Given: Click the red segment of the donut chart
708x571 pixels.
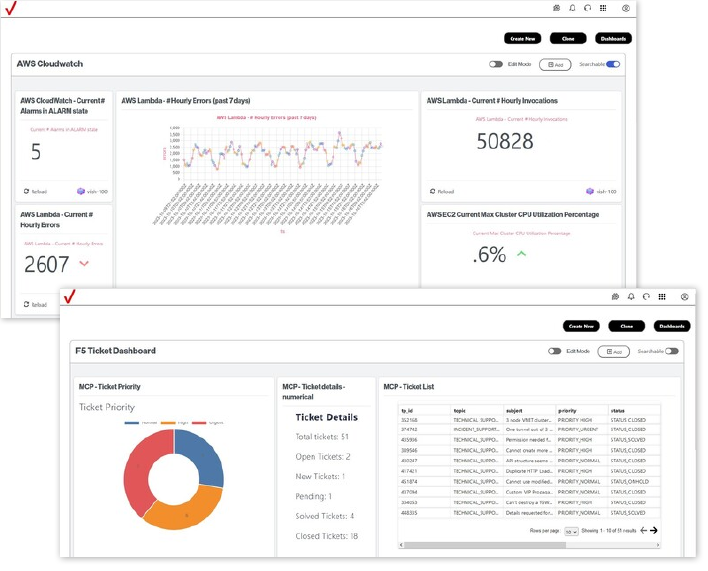Looking at the screenshot, I should click(x=140, y=465).
